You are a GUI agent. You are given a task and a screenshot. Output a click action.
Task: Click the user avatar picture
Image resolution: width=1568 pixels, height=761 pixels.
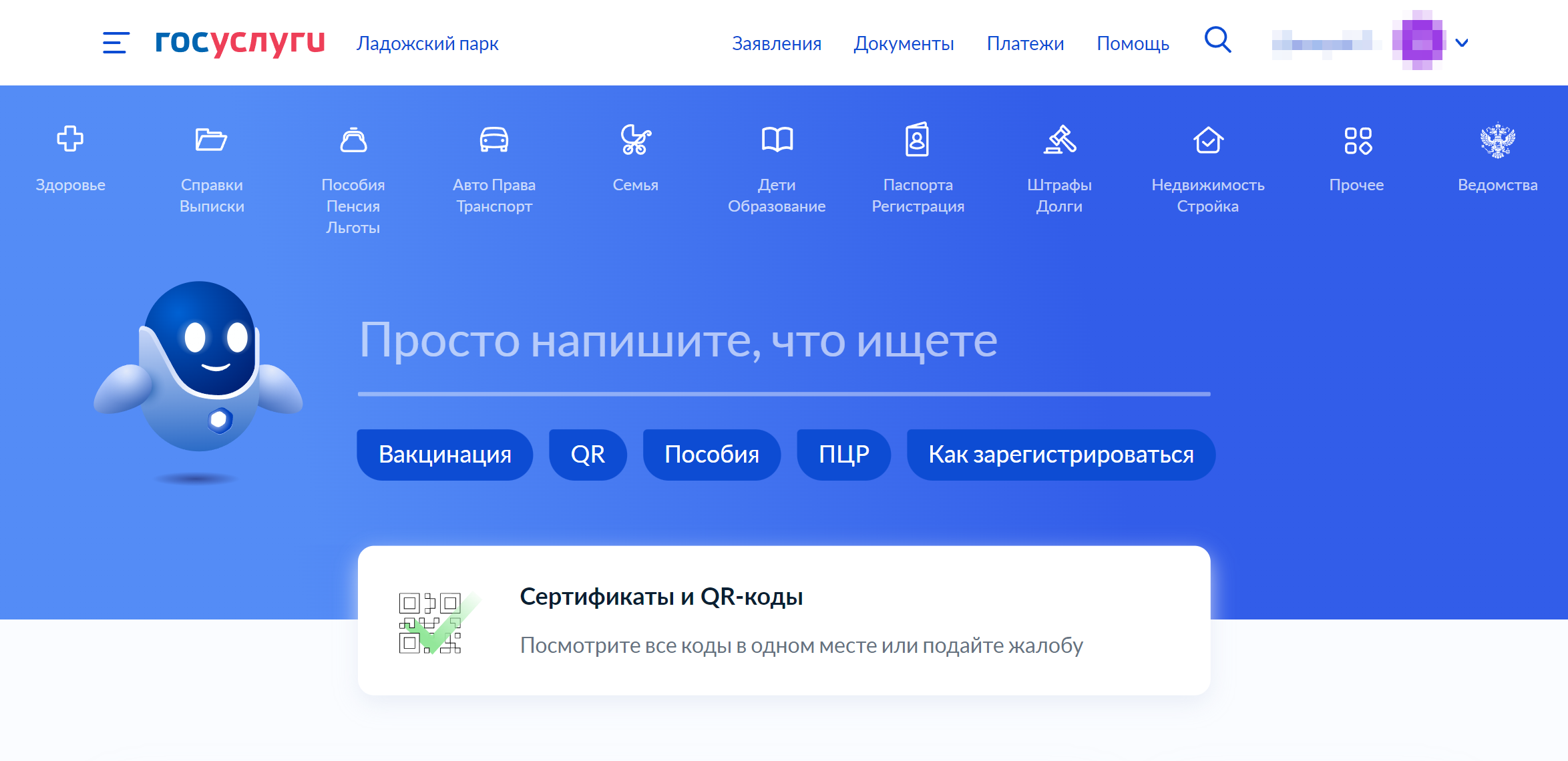1418,41
